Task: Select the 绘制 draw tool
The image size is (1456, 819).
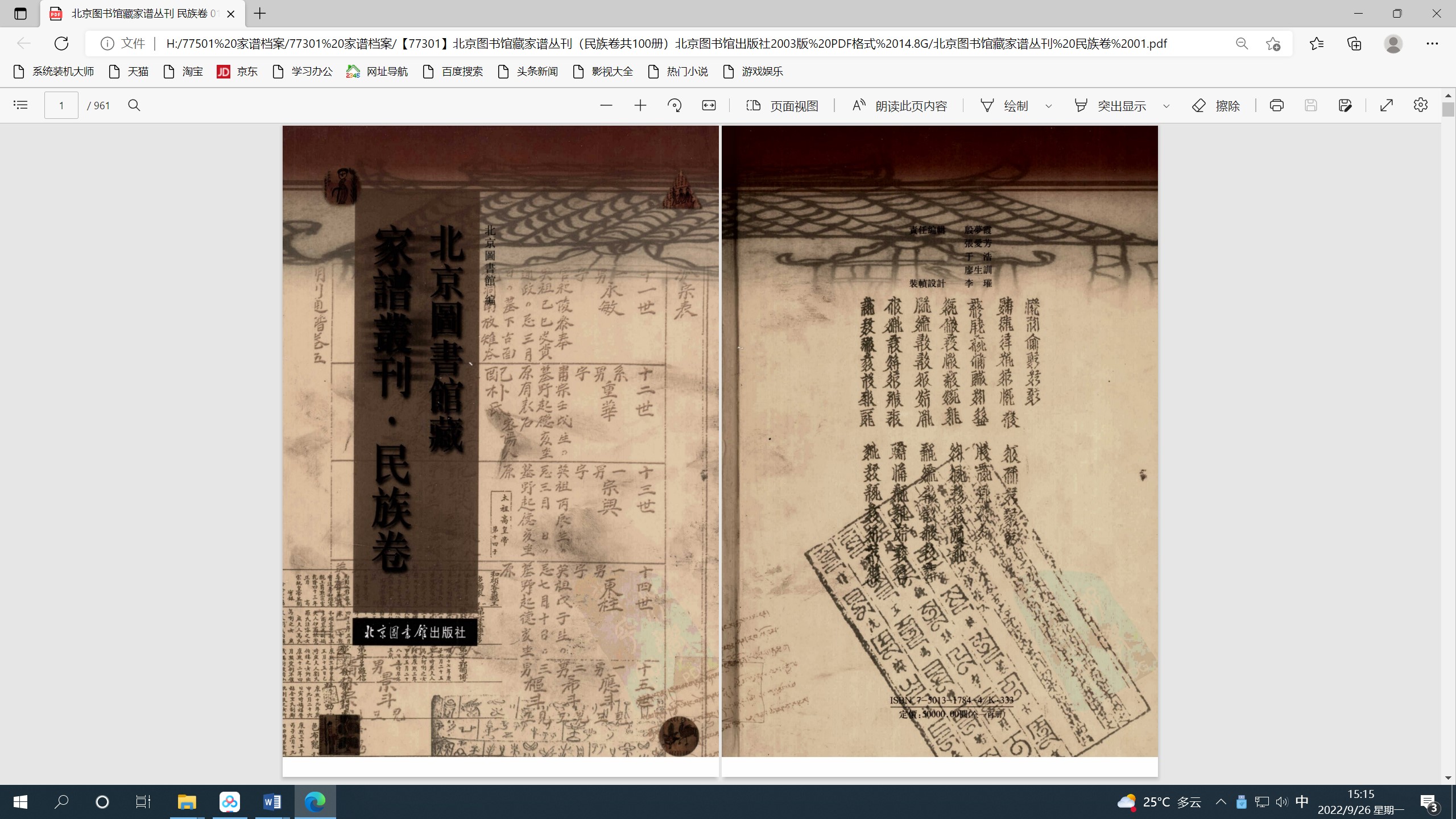Action: (x=1005, y=106)
